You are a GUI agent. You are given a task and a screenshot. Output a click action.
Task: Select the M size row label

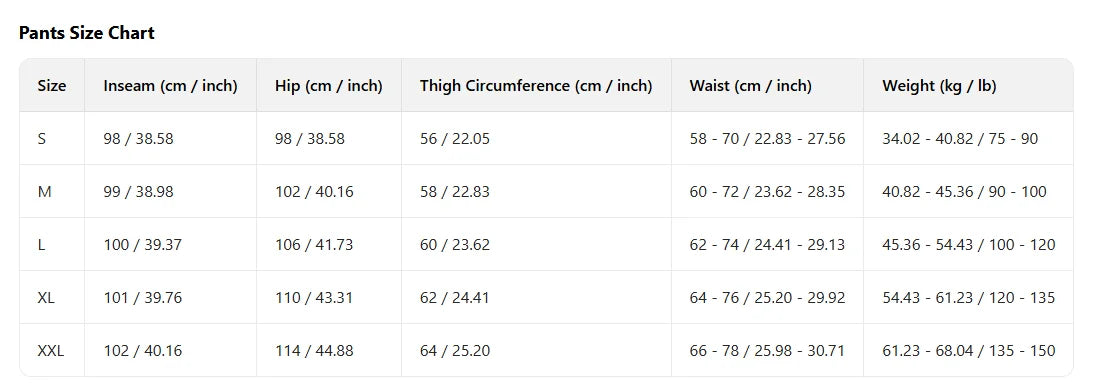[x=44, y=192]
